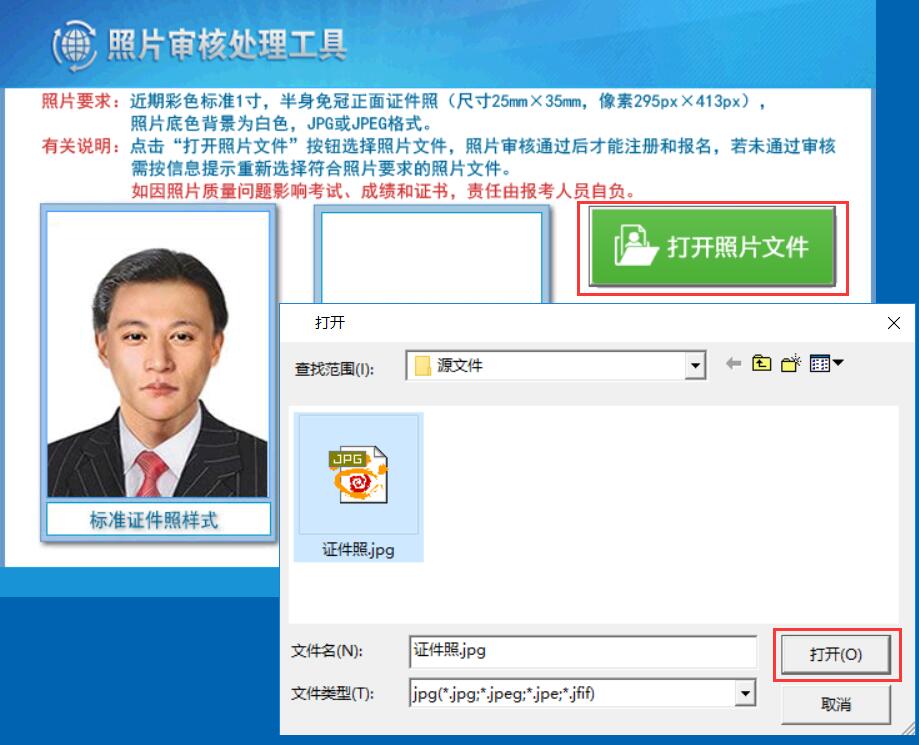Go back using the dialog's left arrow icon
This screenshot has width=919, height=745.
point(733,364)
